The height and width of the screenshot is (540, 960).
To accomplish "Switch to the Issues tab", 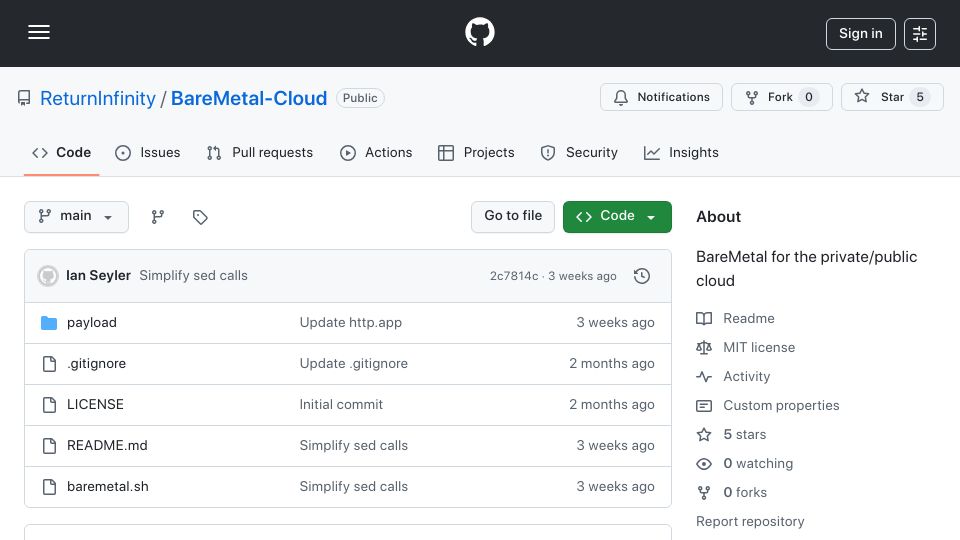I will click(148, 152).
